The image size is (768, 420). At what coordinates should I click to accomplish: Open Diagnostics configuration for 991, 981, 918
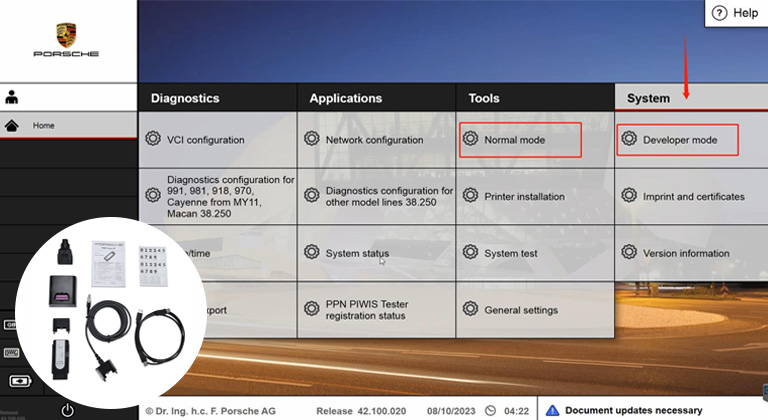pyautogui.click(x=230, y=195)
